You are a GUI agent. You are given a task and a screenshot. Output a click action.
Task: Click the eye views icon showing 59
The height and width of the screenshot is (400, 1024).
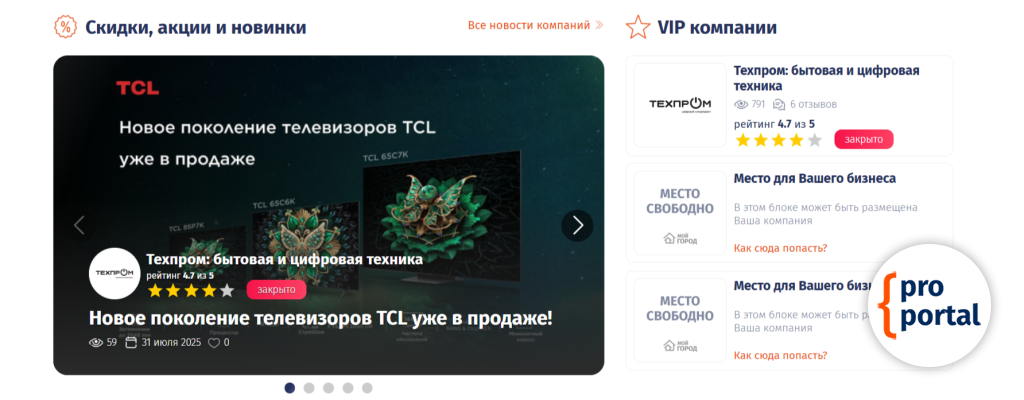(96, 342)
